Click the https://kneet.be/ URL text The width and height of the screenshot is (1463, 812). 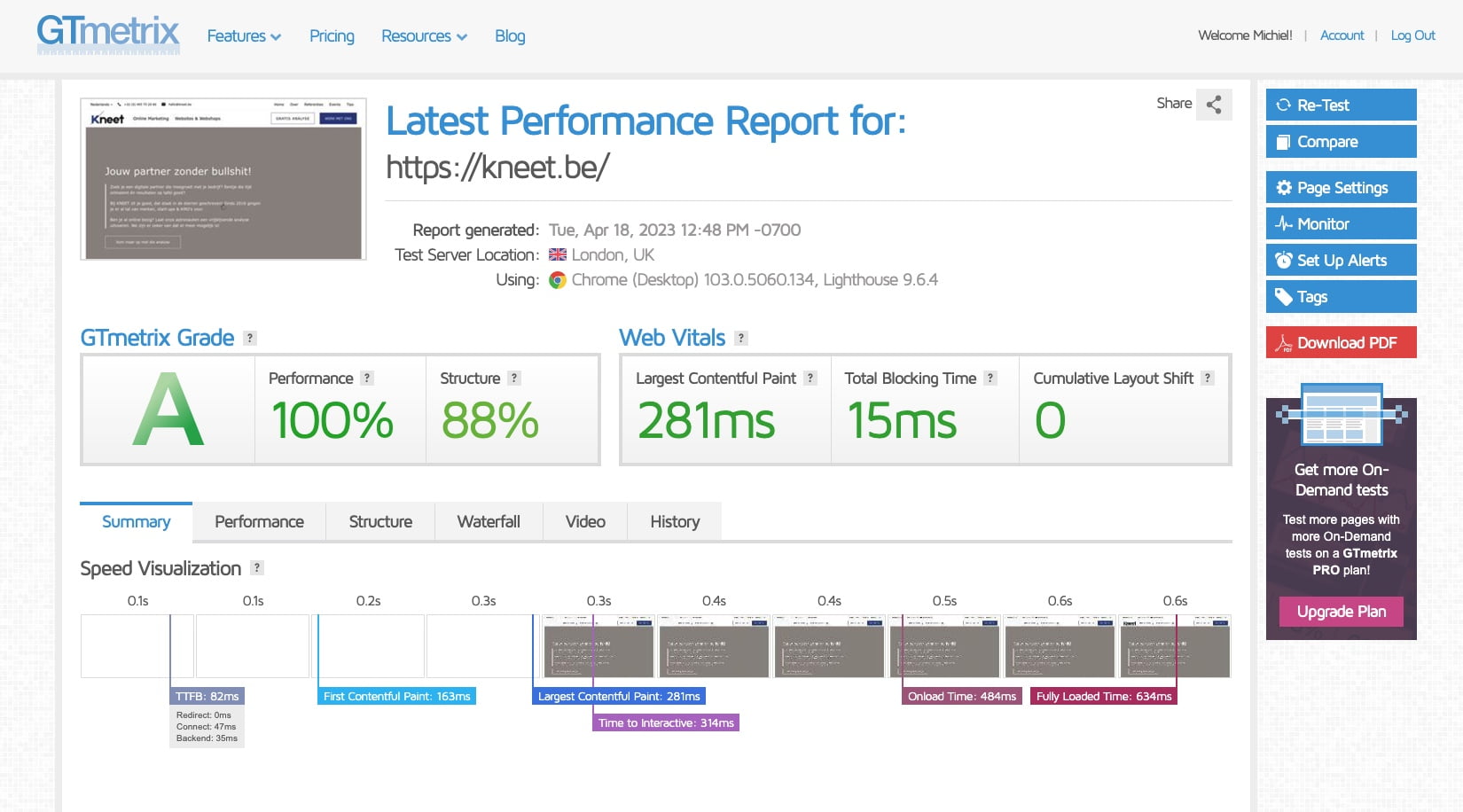[x=497, y=168]
